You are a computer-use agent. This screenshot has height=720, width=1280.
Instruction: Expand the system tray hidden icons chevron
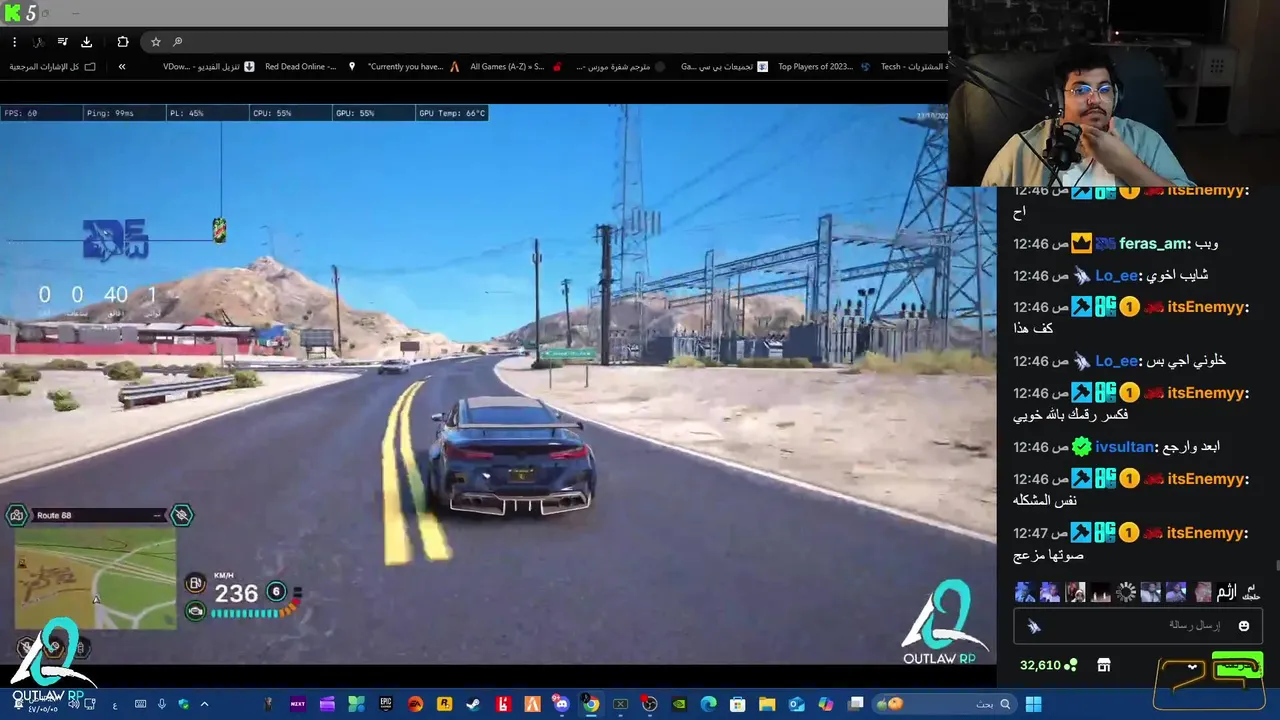point(204,704)
